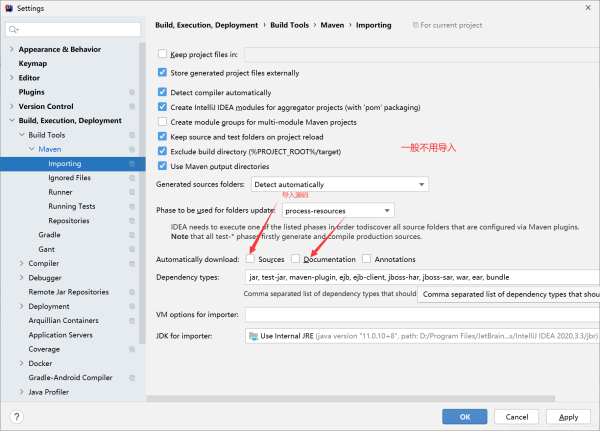Click the project-scope icon next to Version Control

[131, 106]
